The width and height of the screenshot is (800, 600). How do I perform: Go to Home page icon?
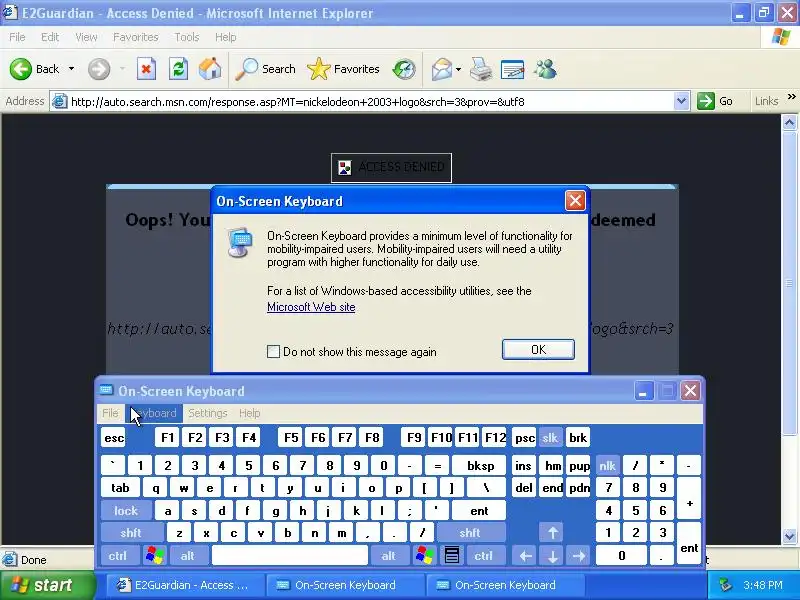click(210, 69)
